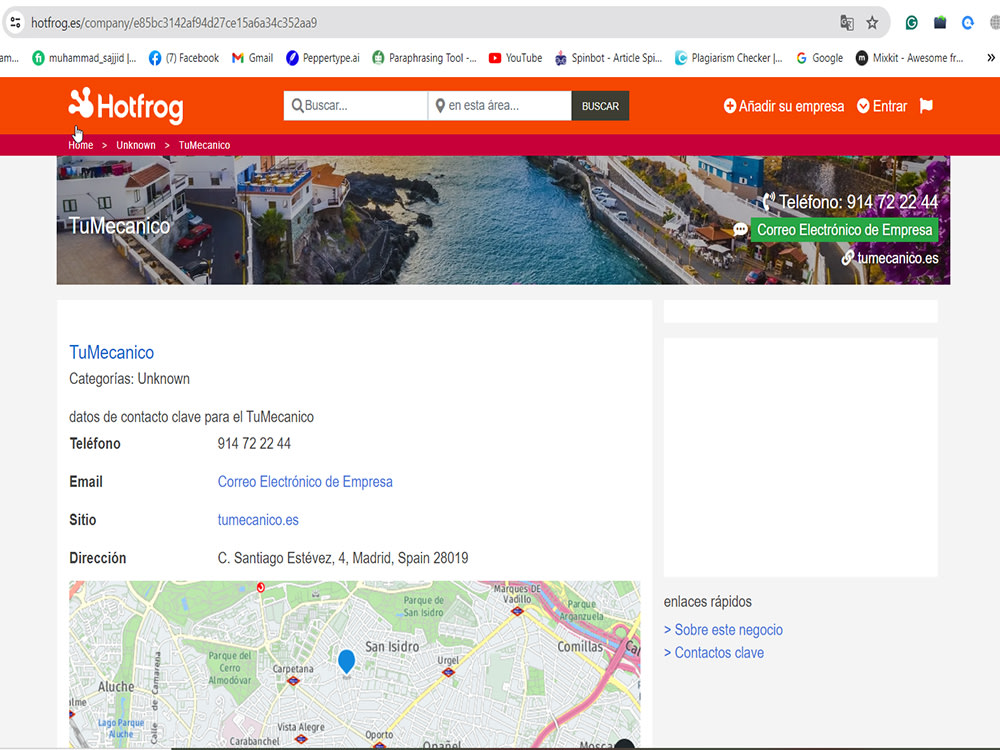Go to Home in breadcrumb

pos(80,145)
